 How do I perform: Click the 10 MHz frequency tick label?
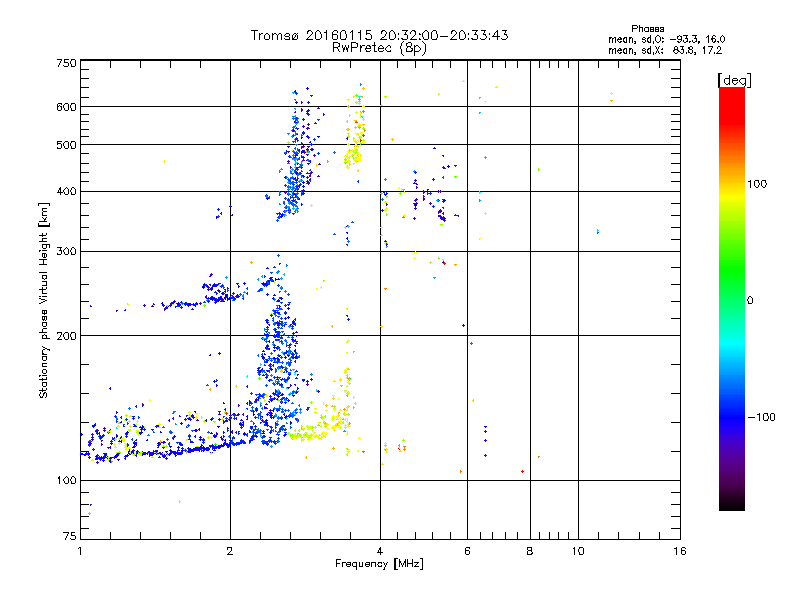pyautogui.click(x=578, y=551)
